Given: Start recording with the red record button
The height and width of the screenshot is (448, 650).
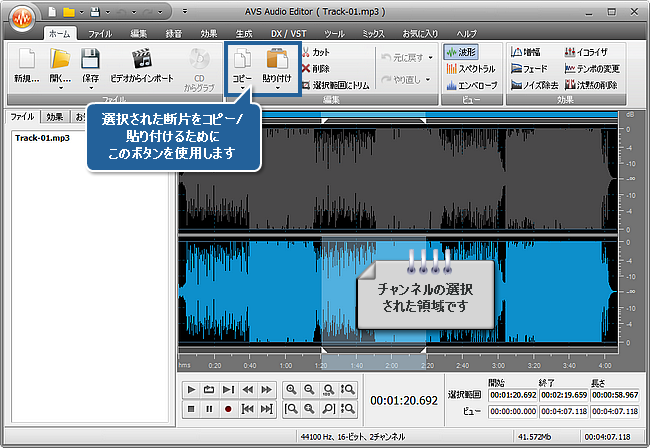Looking at the screenshot, I should (x=228, y=409).
